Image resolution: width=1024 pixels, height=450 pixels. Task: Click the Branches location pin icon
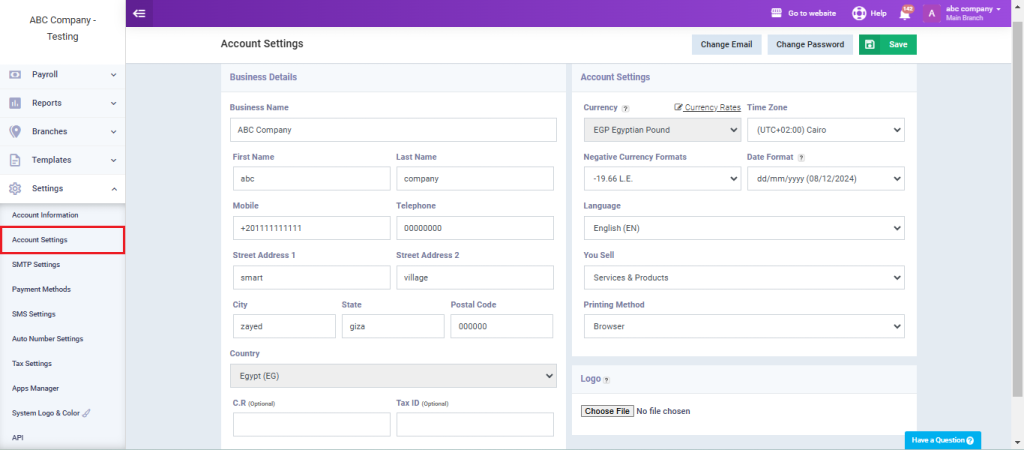tap(15, 131)
